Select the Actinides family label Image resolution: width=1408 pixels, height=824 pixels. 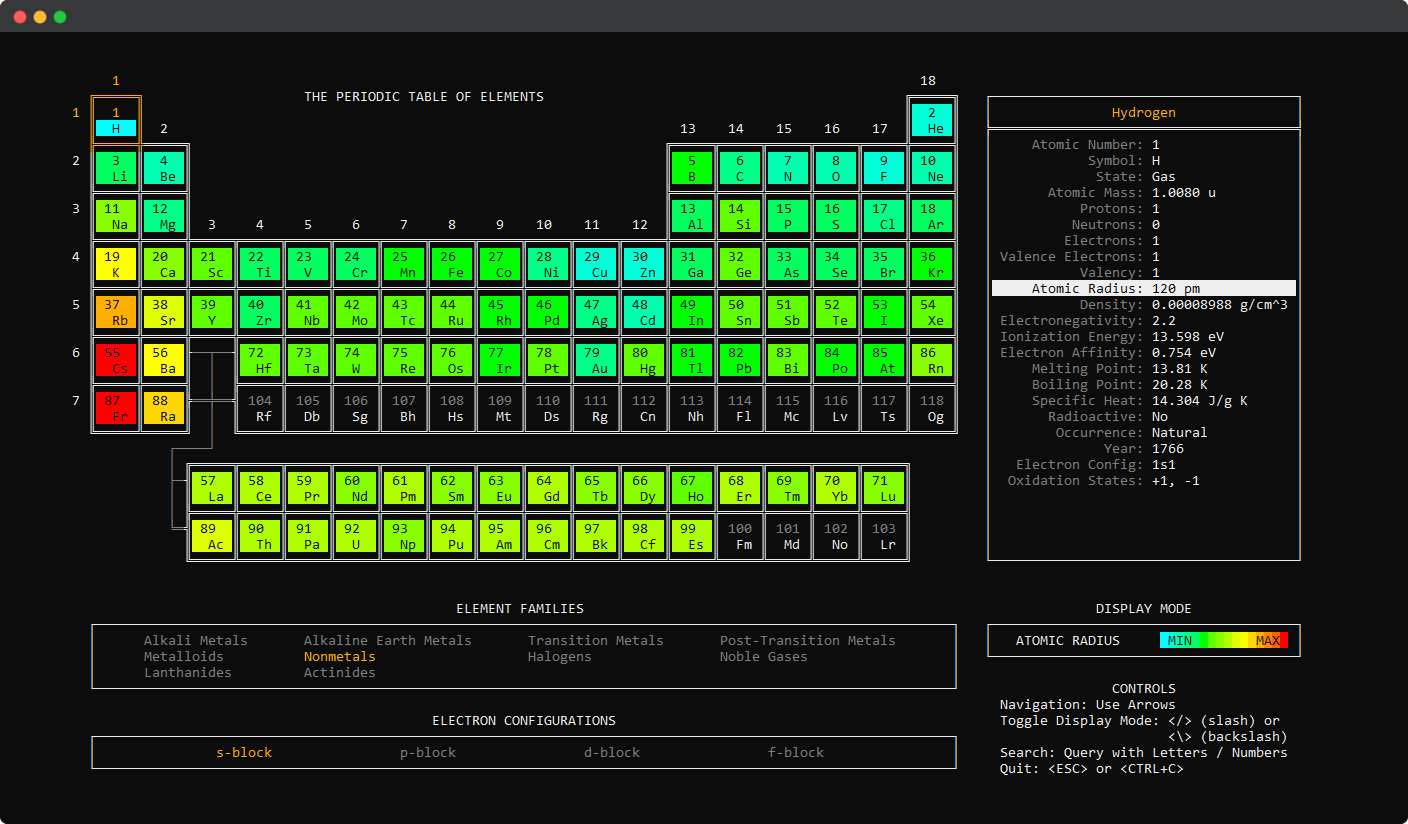pos(339,672)
